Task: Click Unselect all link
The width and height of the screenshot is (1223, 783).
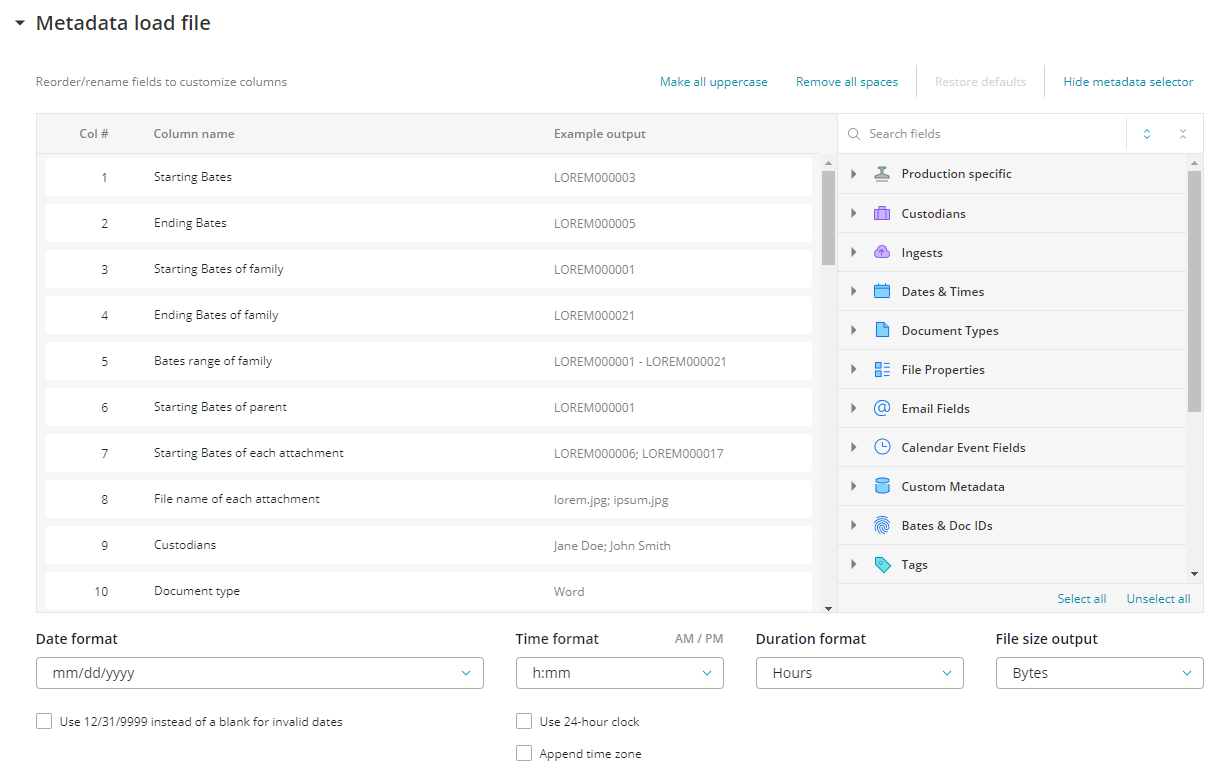Action: pyautogui.click(x=1158, y=599)
